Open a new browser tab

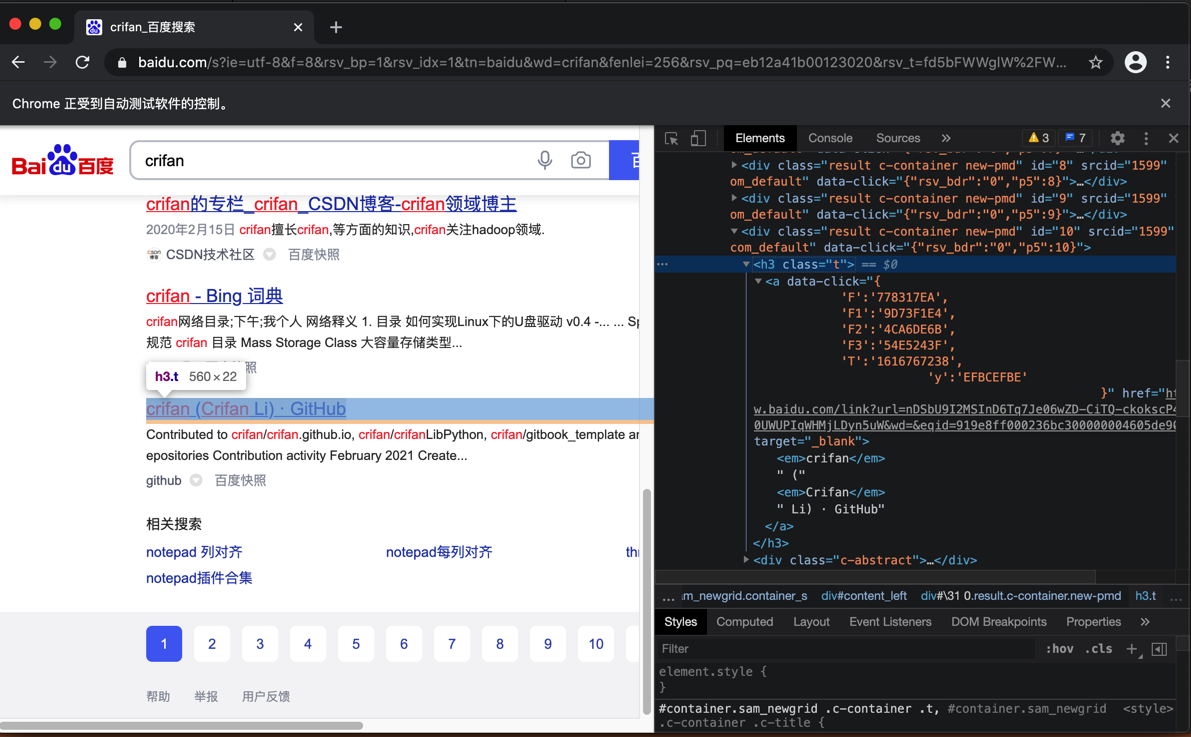point(336,27)
